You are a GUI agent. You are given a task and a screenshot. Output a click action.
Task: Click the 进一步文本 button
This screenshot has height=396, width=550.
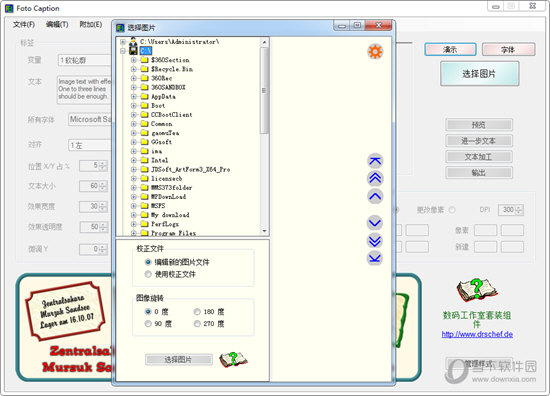pyautogui.click(x=479, y=141)
